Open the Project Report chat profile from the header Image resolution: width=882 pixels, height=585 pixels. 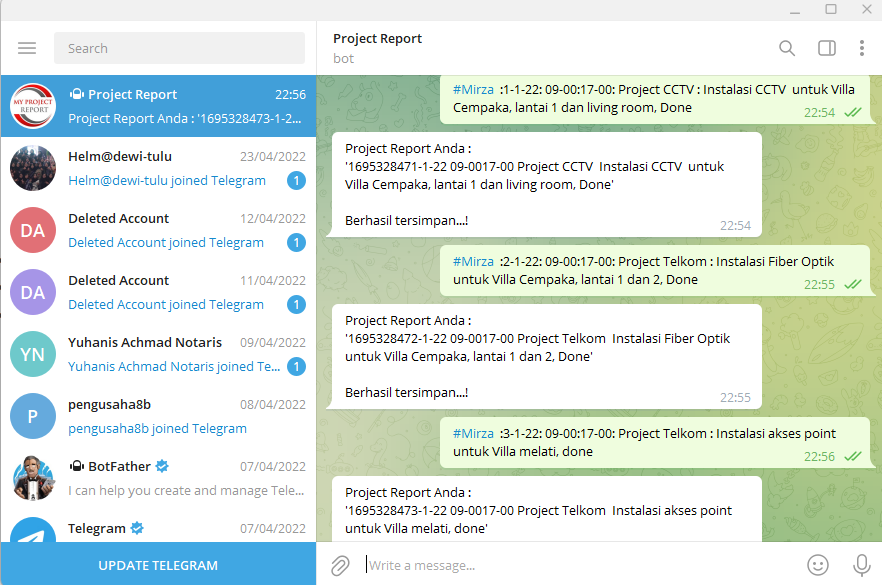(378, 38)
